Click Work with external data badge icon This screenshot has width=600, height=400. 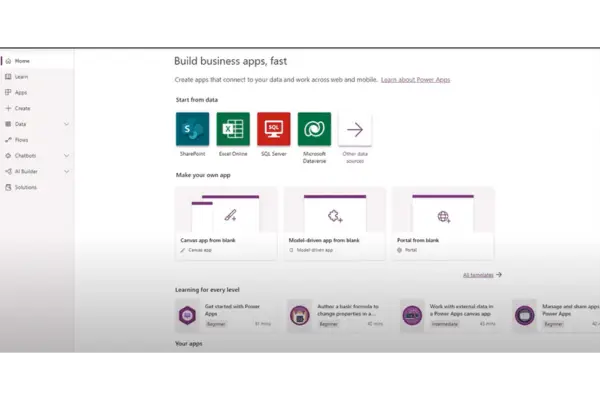click(x=412, y=315)
